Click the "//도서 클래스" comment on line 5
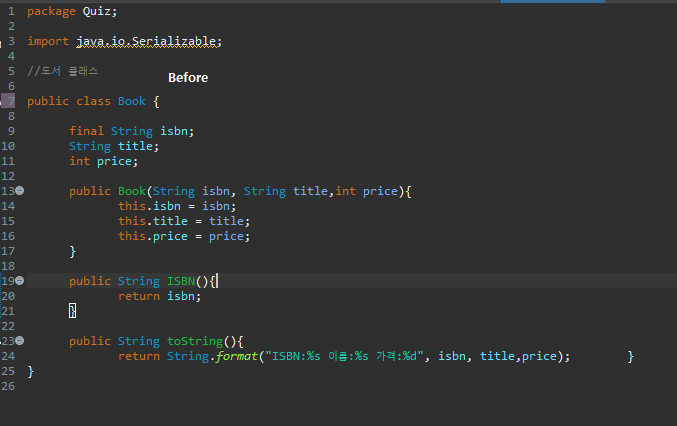 coord(63,71)
